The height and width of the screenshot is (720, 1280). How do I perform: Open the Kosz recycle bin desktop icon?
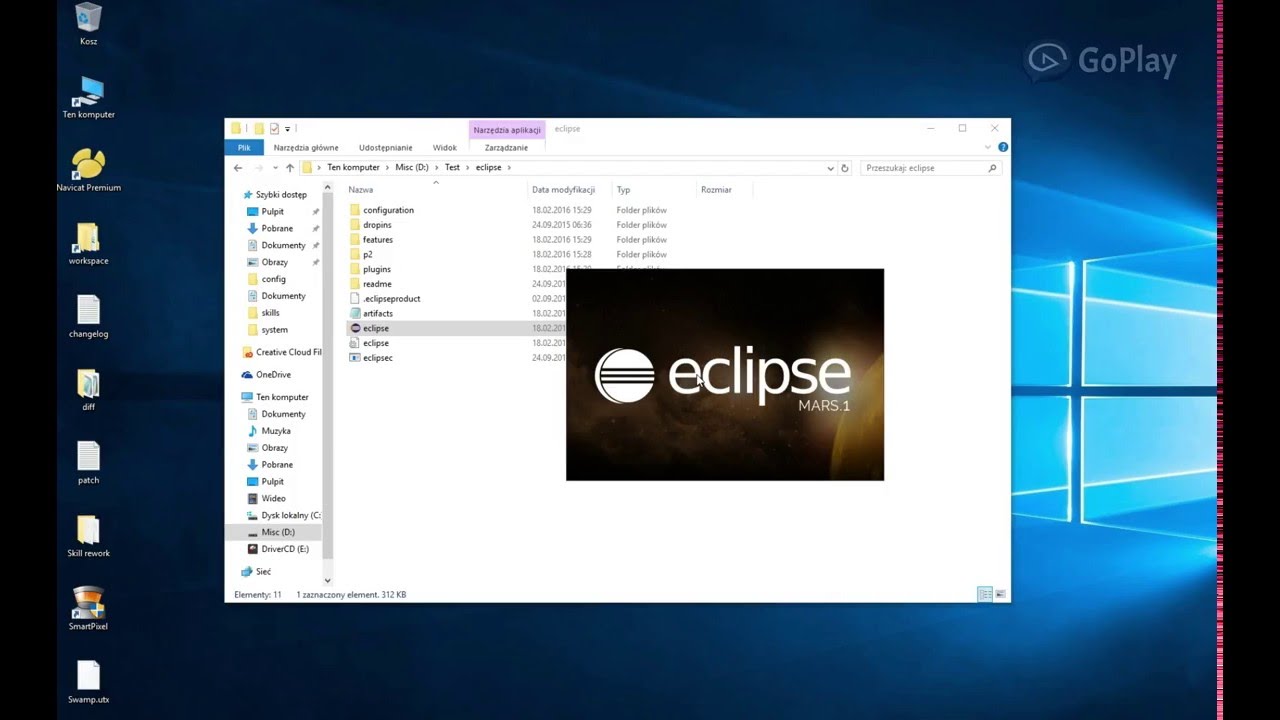coord(88,25)
